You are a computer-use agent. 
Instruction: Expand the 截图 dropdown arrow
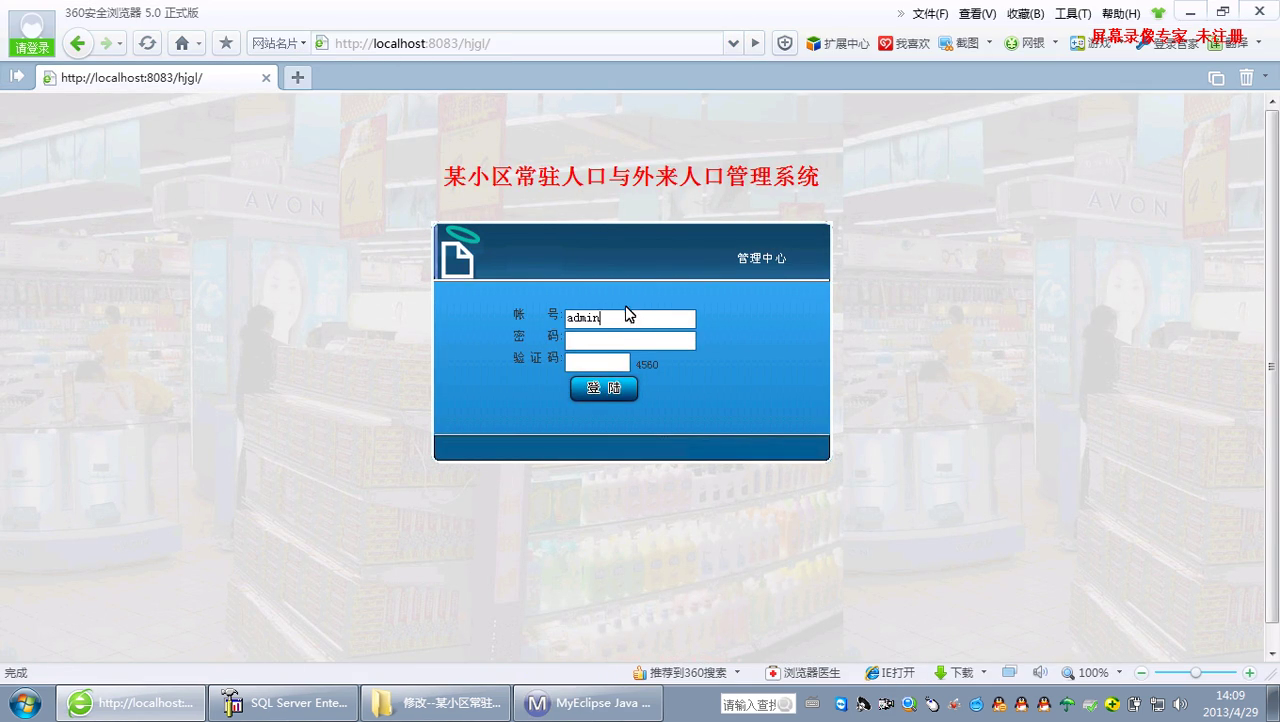pyautogui.click(x=989, y=43)
